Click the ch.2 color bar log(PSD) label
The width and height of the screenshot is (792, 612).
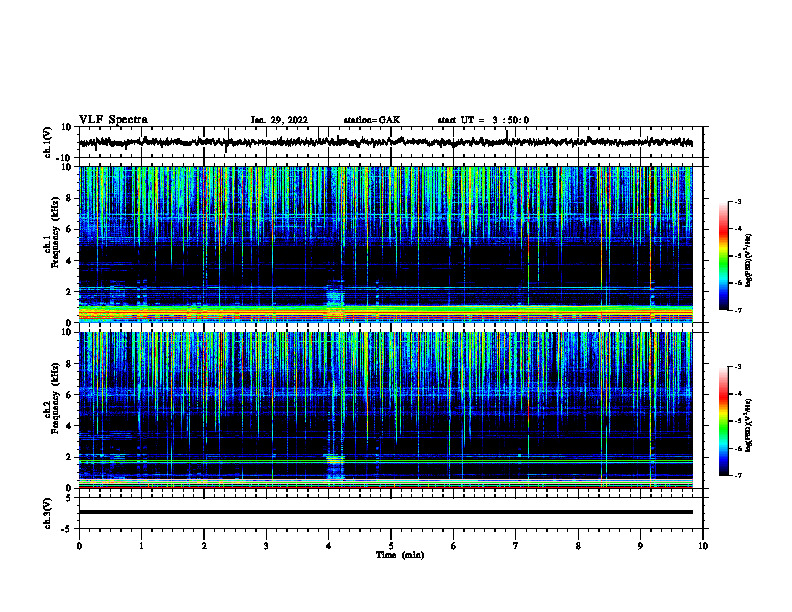tap(749, 426)
